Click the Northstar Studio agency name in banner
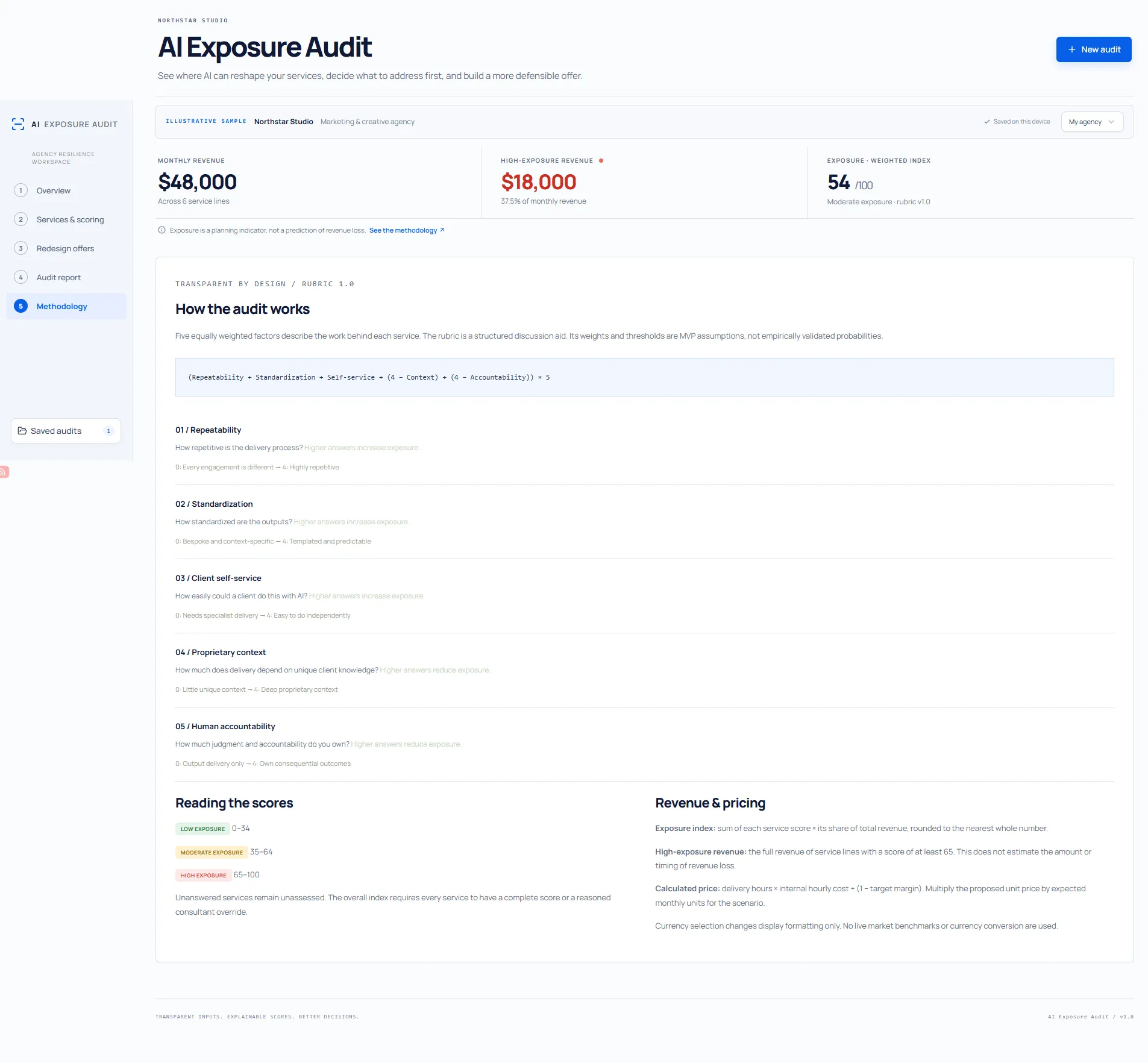The width and height of the screenshot is (1148, 1063). point(283,122)
